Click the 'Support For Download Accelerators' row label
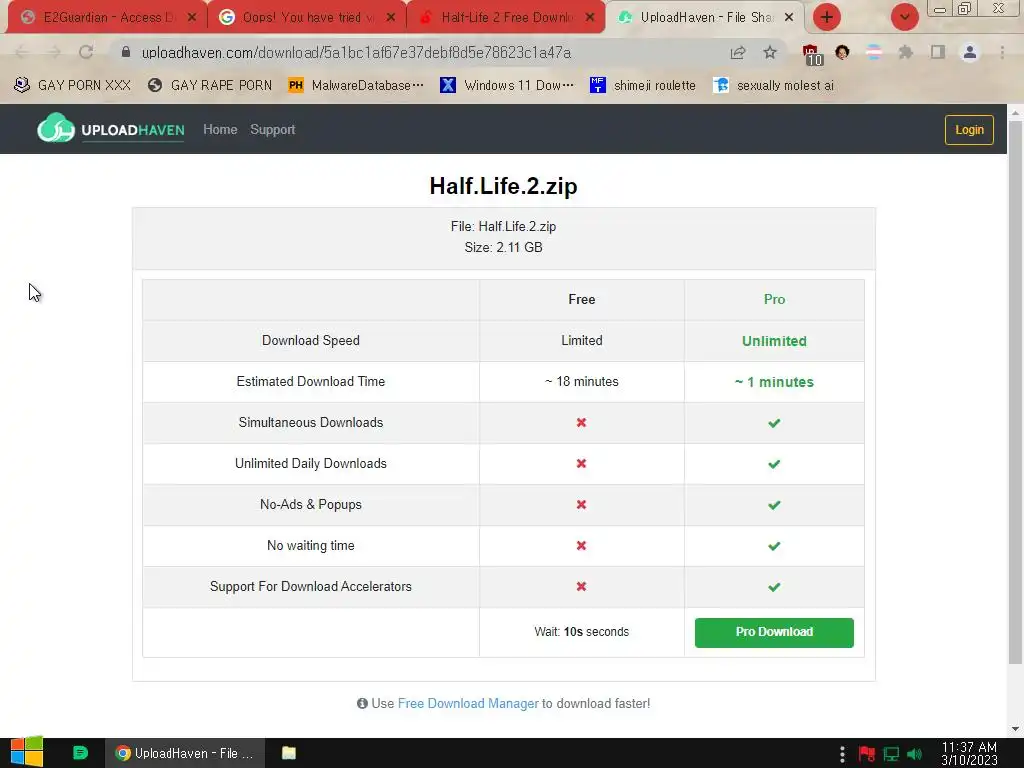Viewport: 1024px width, 768px height. coord(311,586)
